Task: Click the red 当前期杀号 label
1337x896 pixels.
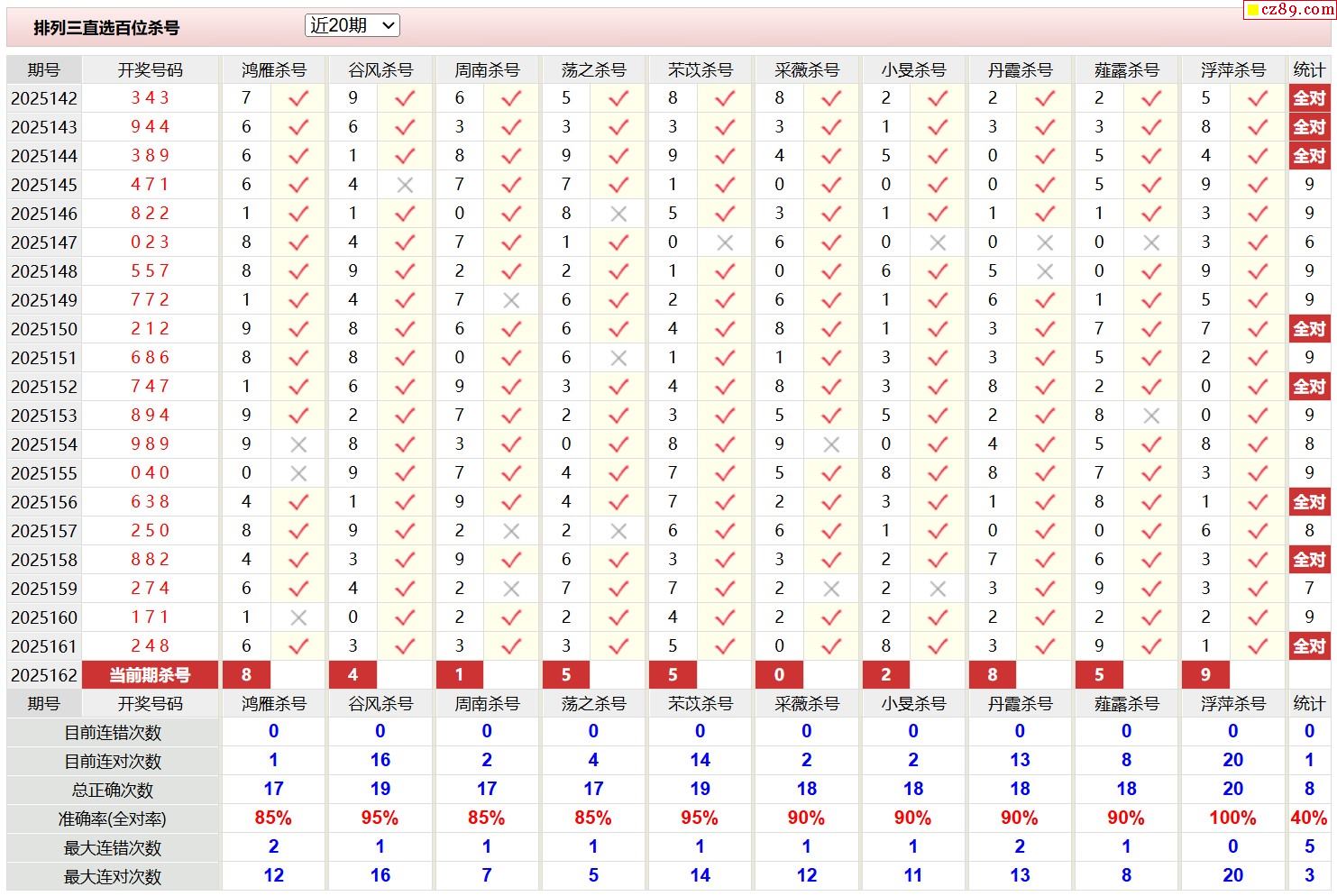Action: click(150, 675)
